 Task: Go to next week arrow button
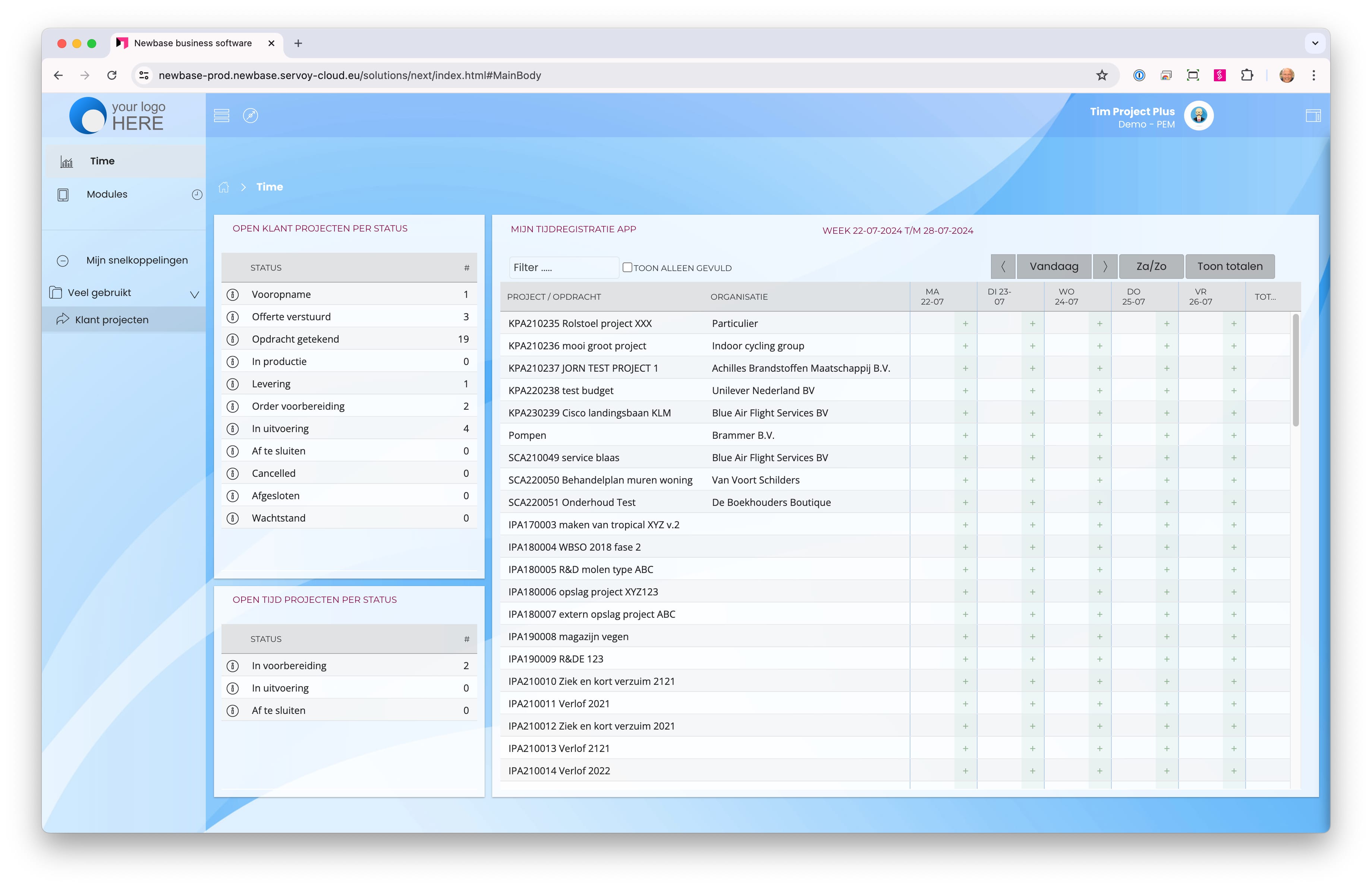1105,266
